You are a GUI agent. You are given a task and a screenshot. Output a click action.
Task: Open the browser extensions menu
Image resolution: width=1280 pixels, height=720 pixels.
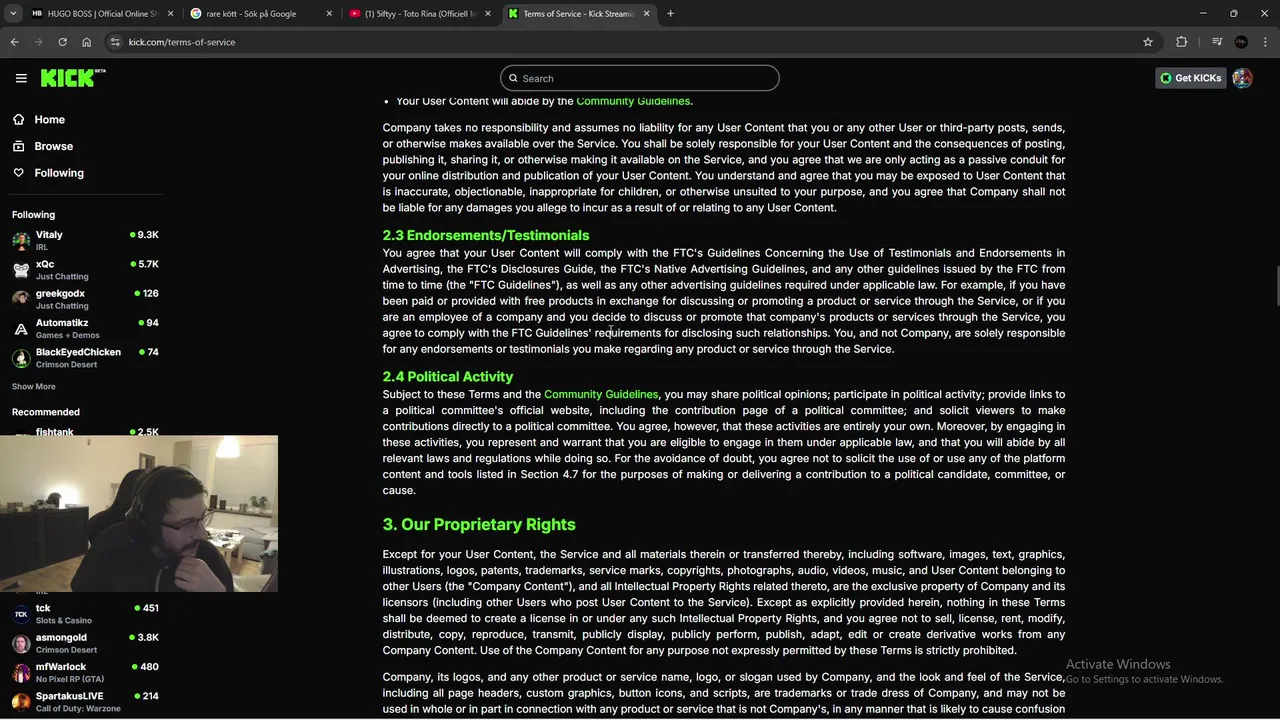pos(1182,42)
